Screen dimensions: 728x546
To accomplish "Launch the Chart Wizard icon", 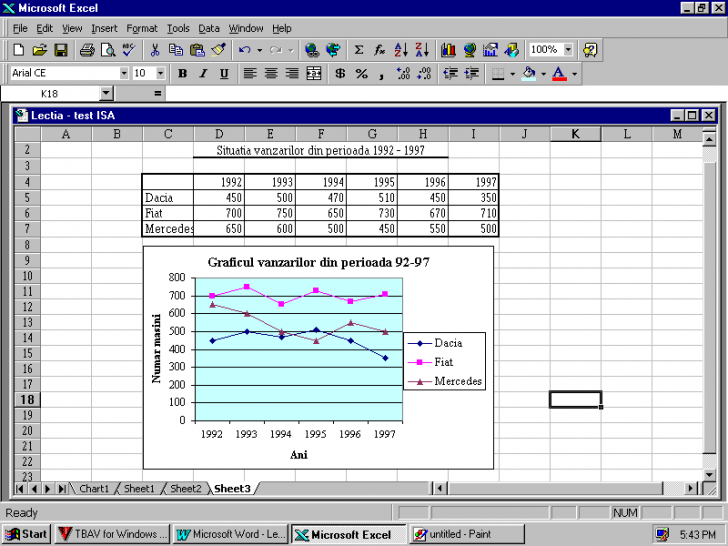I will (x=448, y=50).
